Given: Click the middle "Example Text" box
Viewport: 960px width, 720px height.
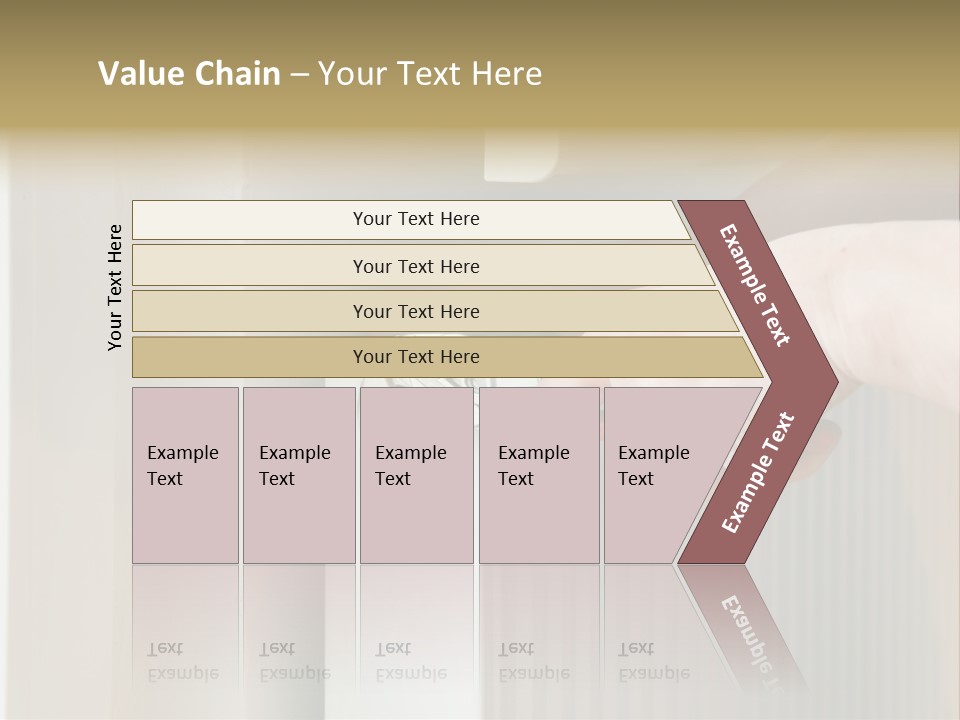Looking at the screenshot, I should tap(416, 475).
